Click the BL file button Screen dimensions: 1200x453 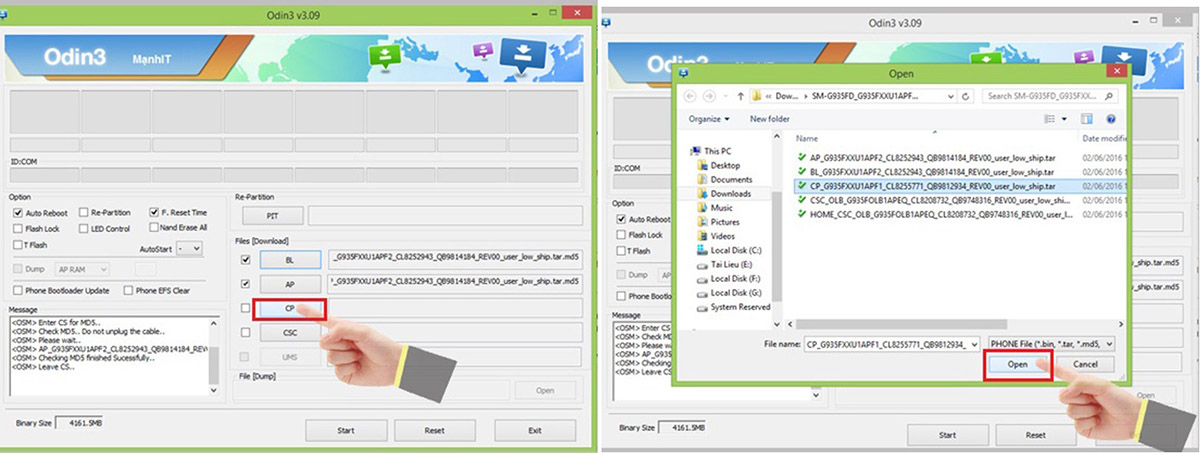tap(289, 259)
